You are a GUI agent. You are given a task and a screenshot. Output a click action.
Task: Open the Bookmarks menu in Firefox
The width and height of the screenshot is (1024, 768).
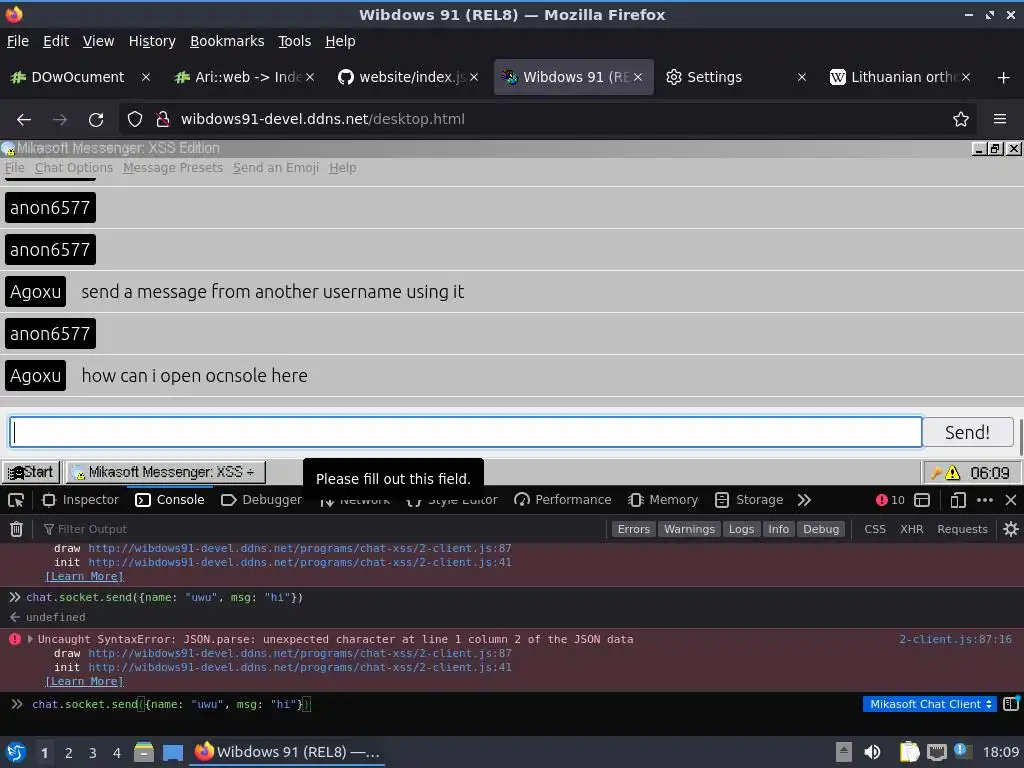(227, 41)
